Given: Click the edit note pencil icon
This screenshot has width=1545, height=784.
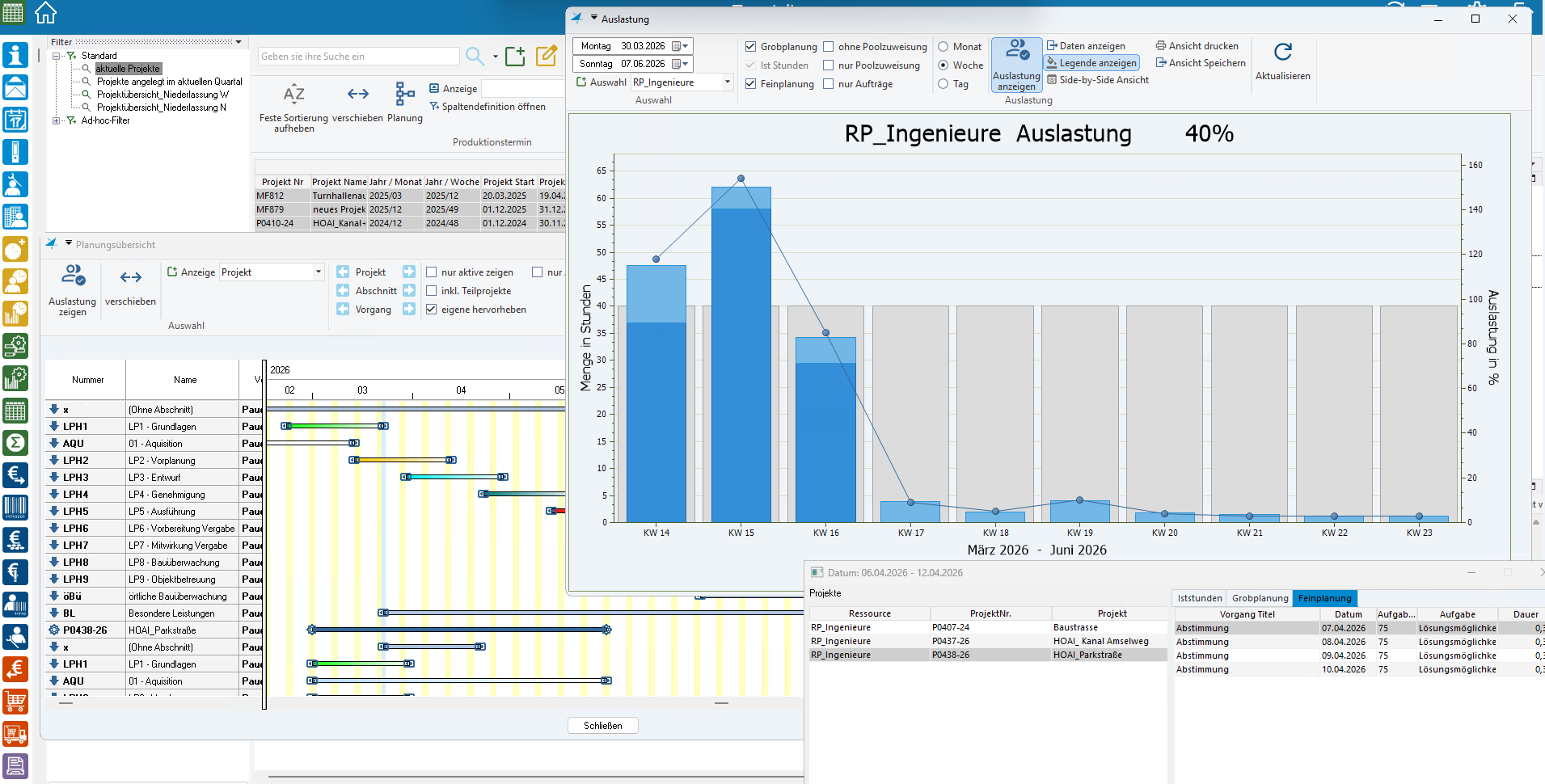Looking at the screenshot, I should click(x=547, y=56).
